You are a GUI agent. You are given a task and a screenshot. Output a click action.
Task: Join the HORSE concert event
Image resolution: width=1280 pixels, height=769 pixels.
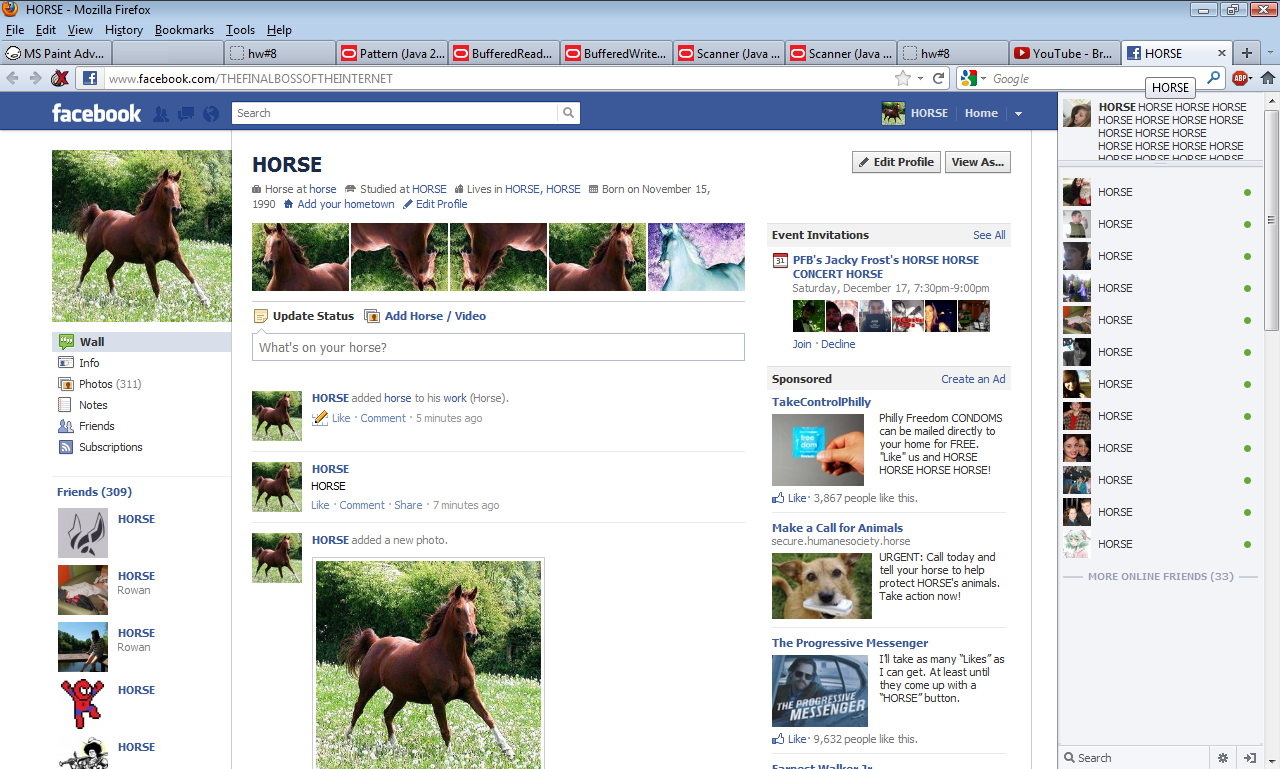pos(802,344)
